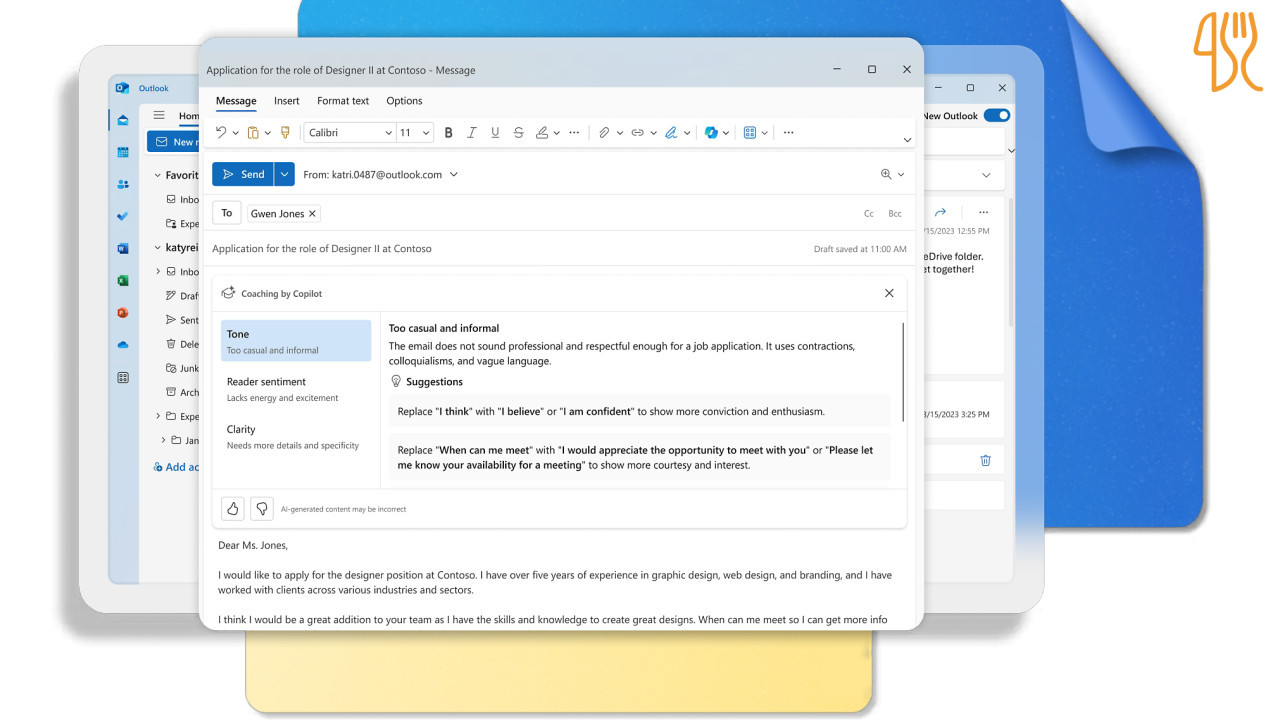Image resolution: width=1280 pixels, height=720 pixels.
Task: Click the Copilot icon in the toolbar
Action: tap(711, 132)
